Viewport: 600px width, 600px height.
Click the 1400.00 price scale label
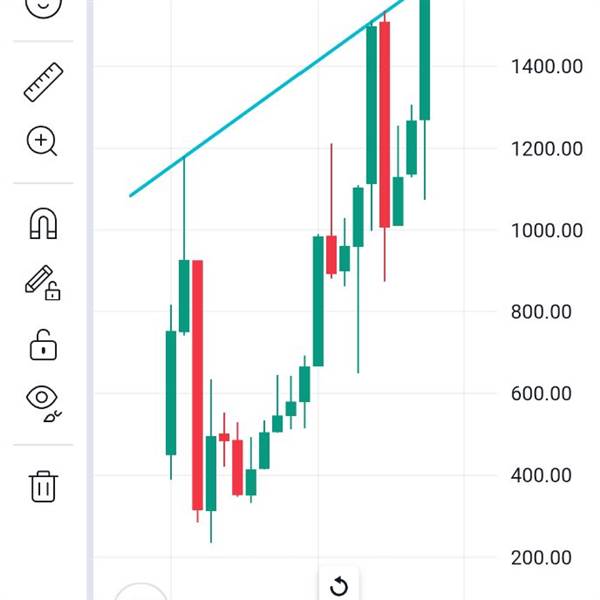click(547, 67)
